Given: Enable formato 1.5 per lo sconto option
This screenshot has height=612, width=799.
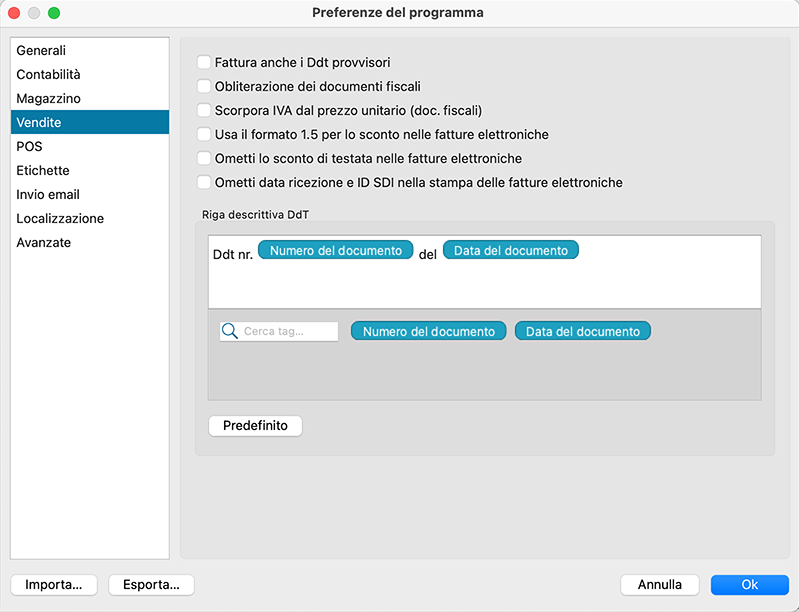Looking at the screenshot, I should pyautogui.click(x=204, y=134).
